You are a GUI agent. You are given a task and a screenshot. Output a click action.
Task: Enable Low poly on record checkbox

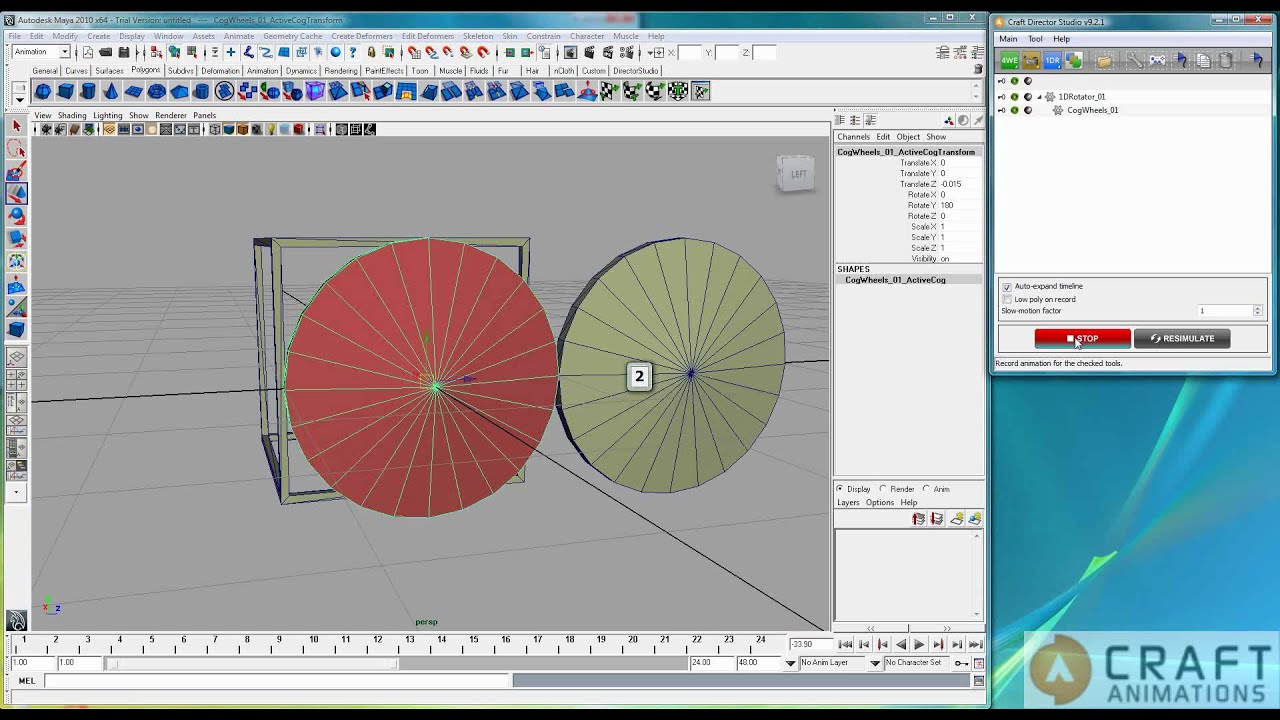tap(1007, 299)
